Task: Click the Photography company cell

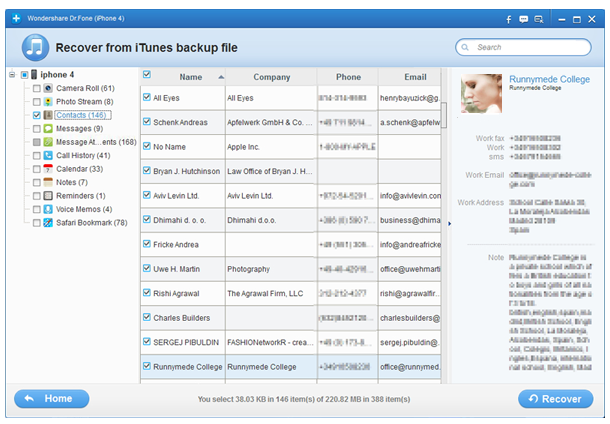Action: (271, 269)
